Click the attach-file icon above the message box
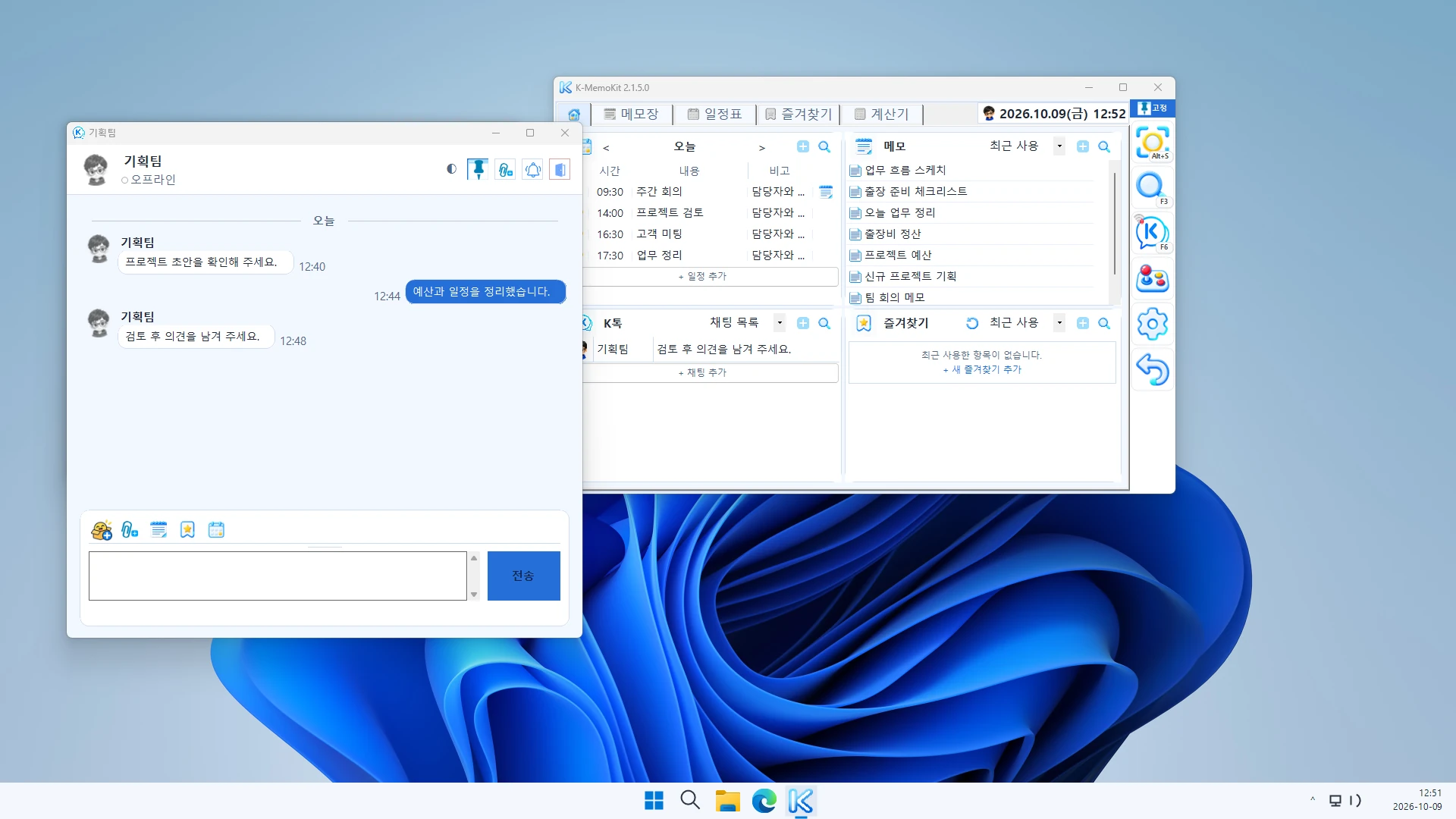Screen dimensions: 1456x819 pyautogui.click(x=130, y=530)
